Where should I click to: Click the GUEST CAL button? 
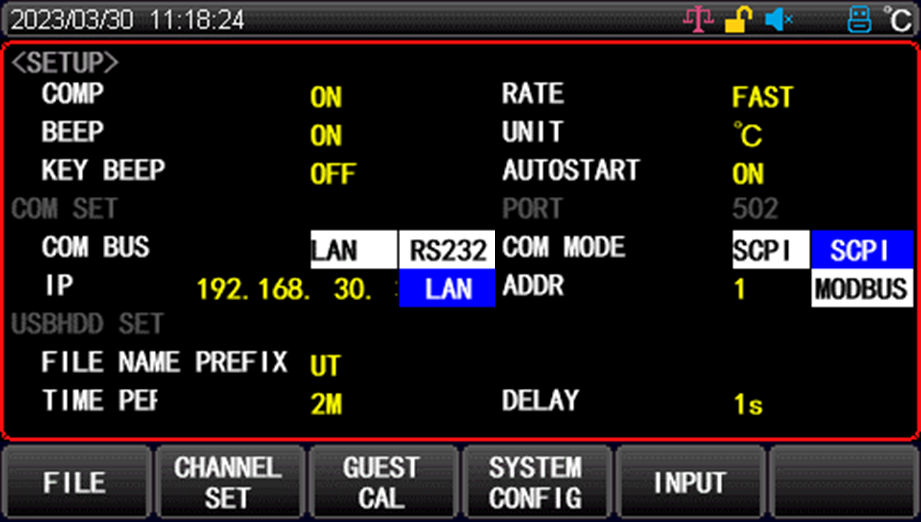(382, 483)
